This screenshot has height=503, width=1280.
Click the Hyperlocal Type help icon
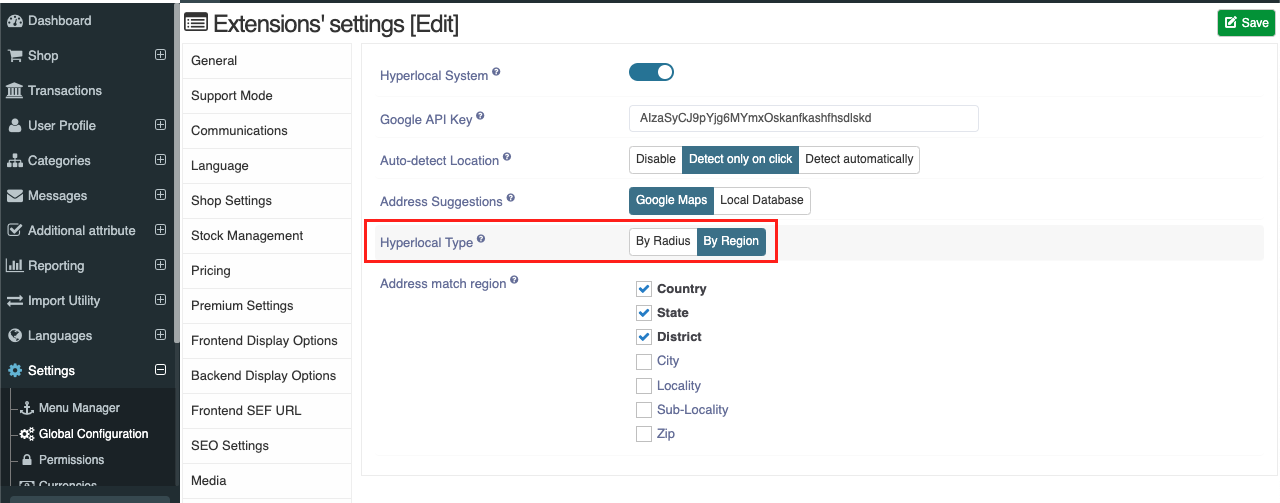pyautogui.click(x=481, y=240)
